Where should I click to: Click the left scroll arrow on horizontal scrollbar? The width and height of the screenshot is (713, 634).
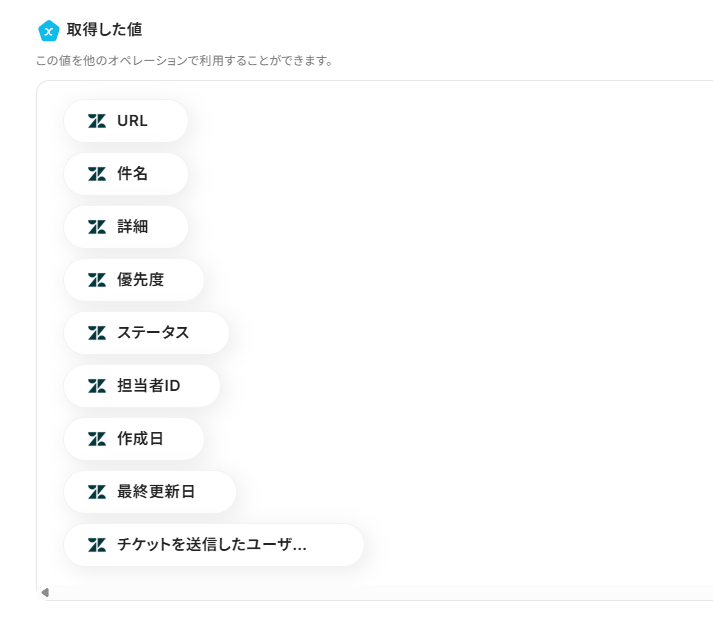45,593
